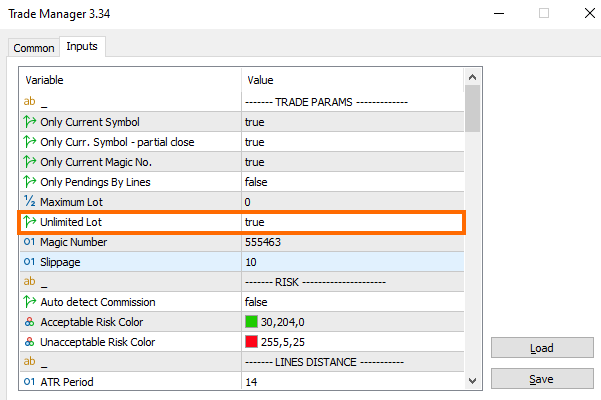Click the arrow icon beside Auto detect Commission

[30, 302]
